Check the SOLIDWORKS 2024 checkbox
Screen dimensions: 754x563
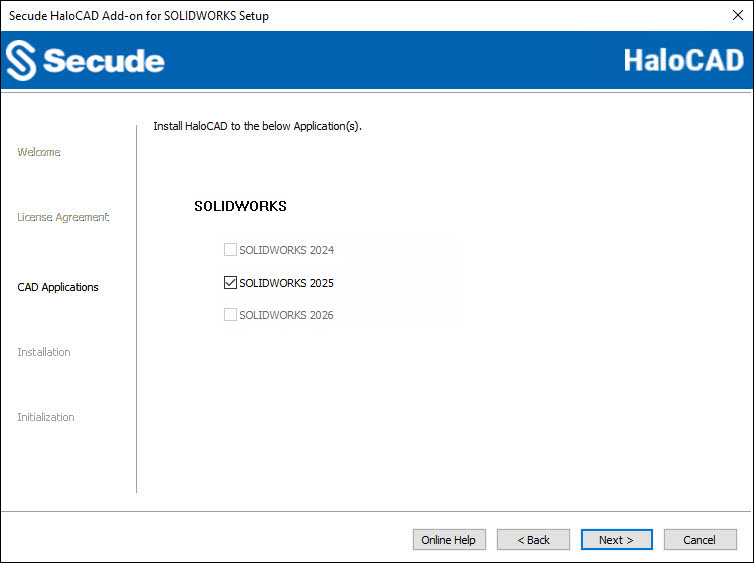click(230, 250)
